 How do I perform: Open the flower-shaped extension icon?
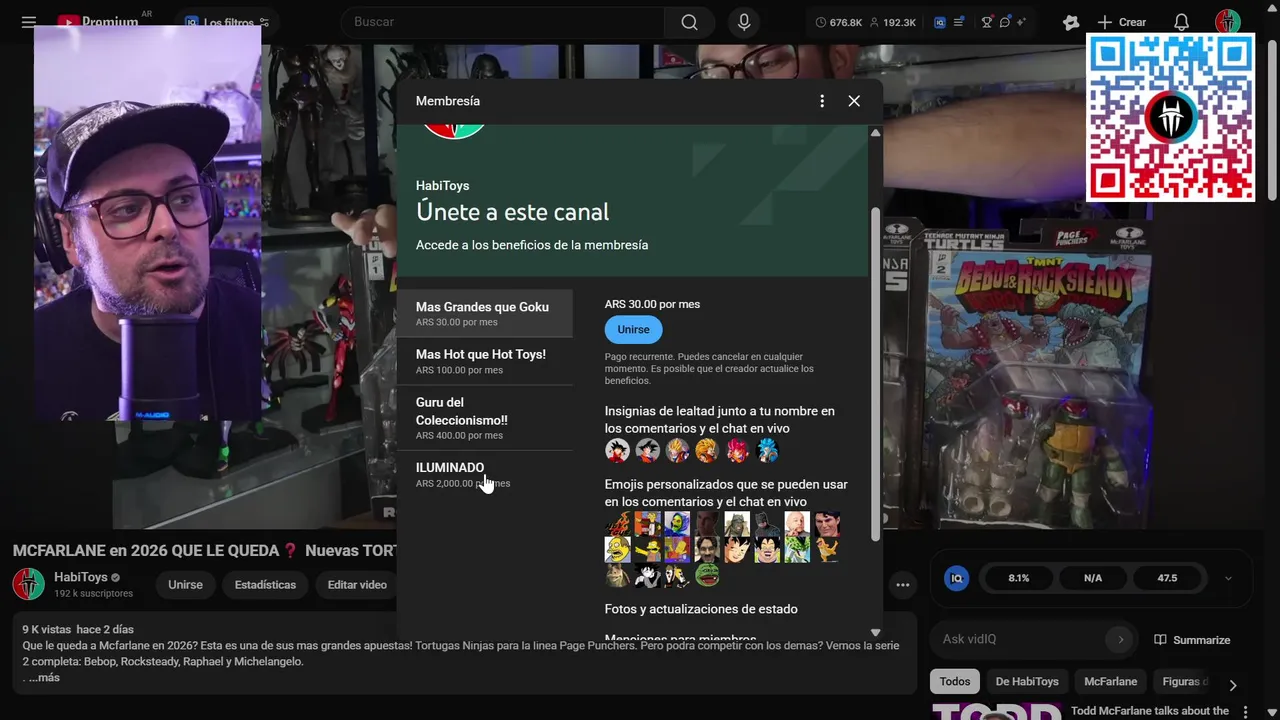pyautogui.click(x=1071, y=22)
